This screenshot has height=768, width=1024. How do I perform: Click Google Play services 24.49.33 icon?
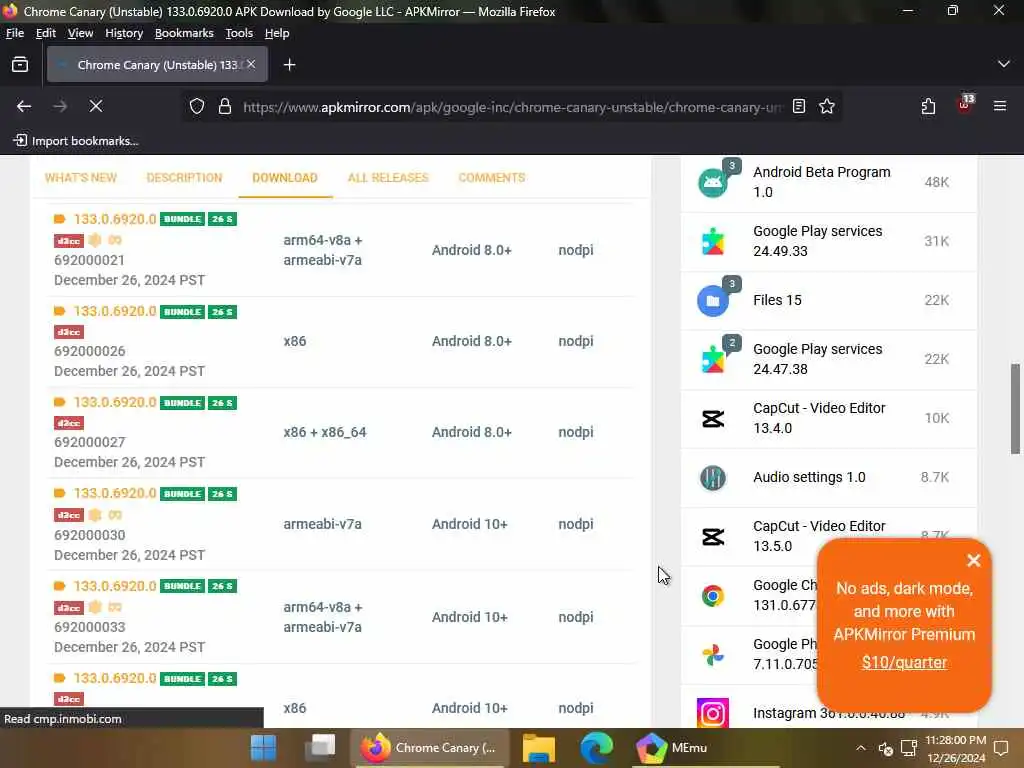point(712,241)
